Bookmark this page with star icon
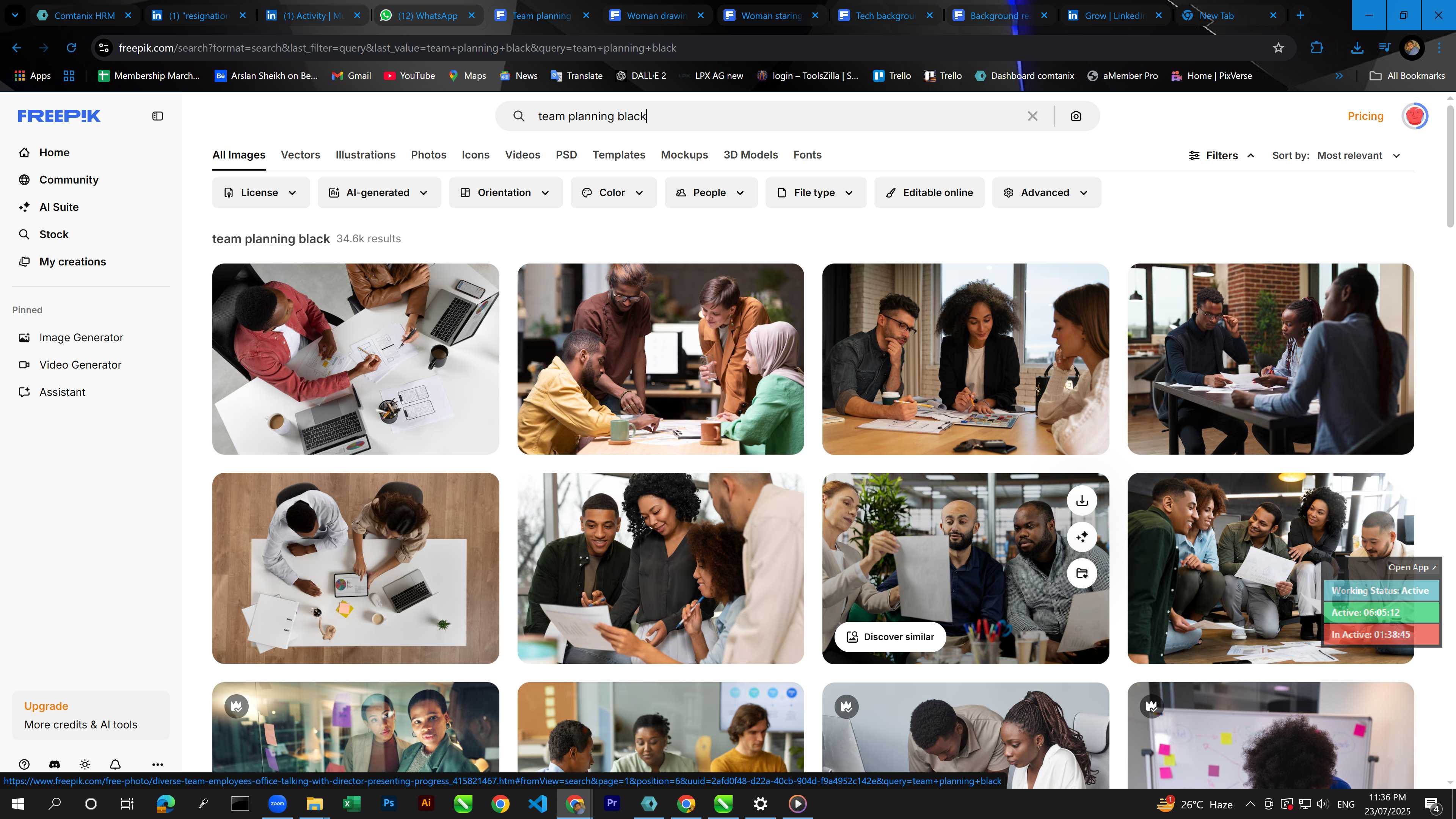The image size is (1456, 819). 1279,48
